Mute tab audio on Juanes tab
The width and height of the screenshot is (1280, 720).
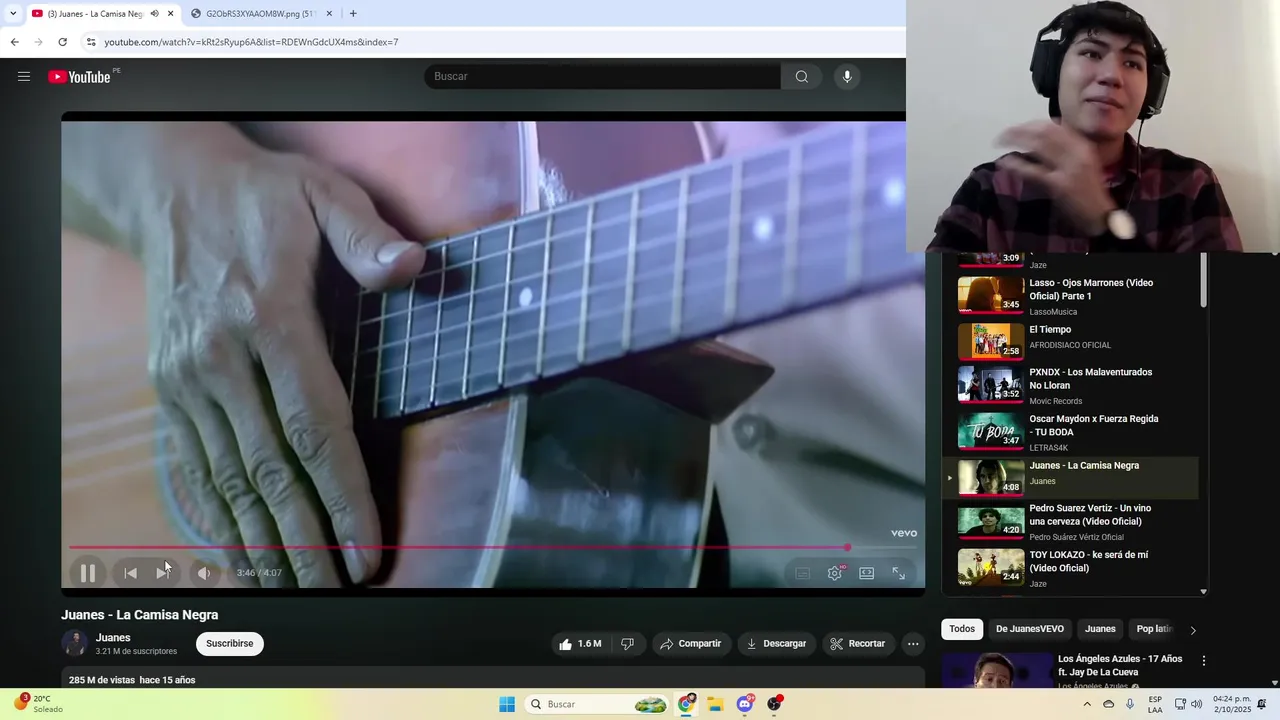(154, 14)
